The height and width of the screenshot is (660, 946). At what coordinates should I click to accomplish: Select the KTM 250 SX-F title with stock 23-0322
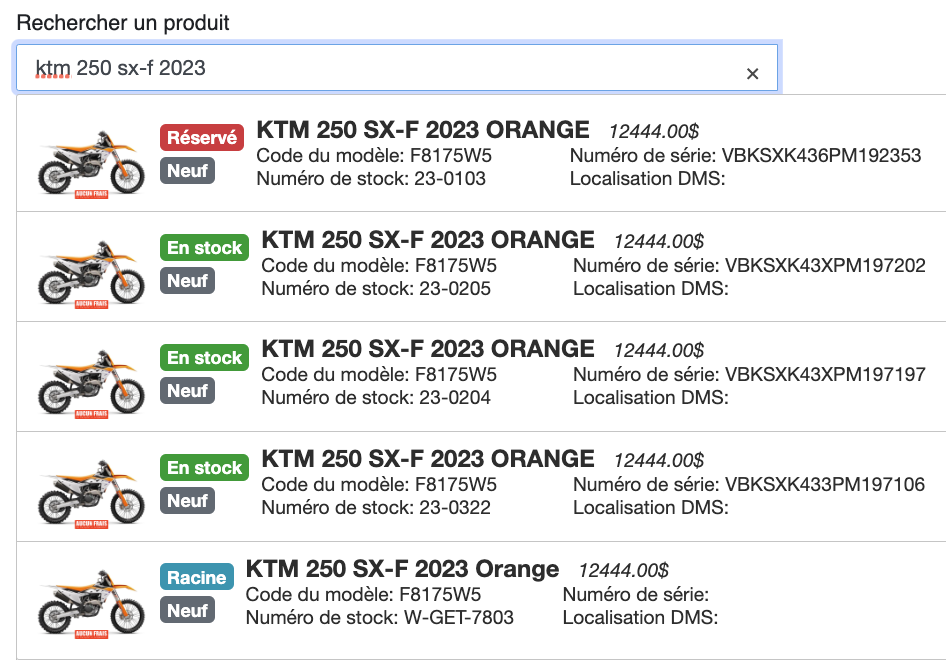click(428, 459)
